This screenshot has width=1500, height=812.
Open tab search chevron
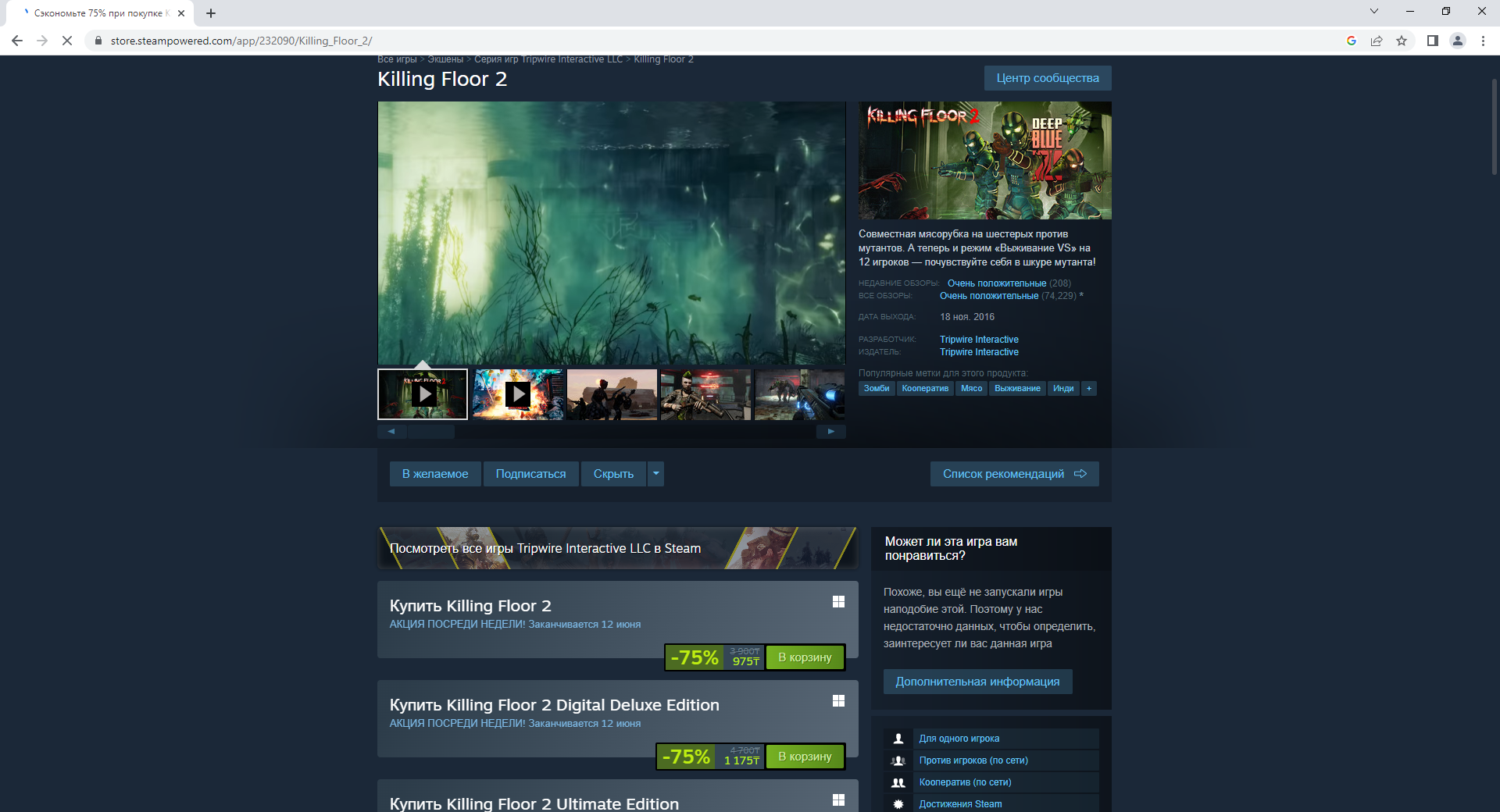pyautogui.click(x=1374, y=11)
